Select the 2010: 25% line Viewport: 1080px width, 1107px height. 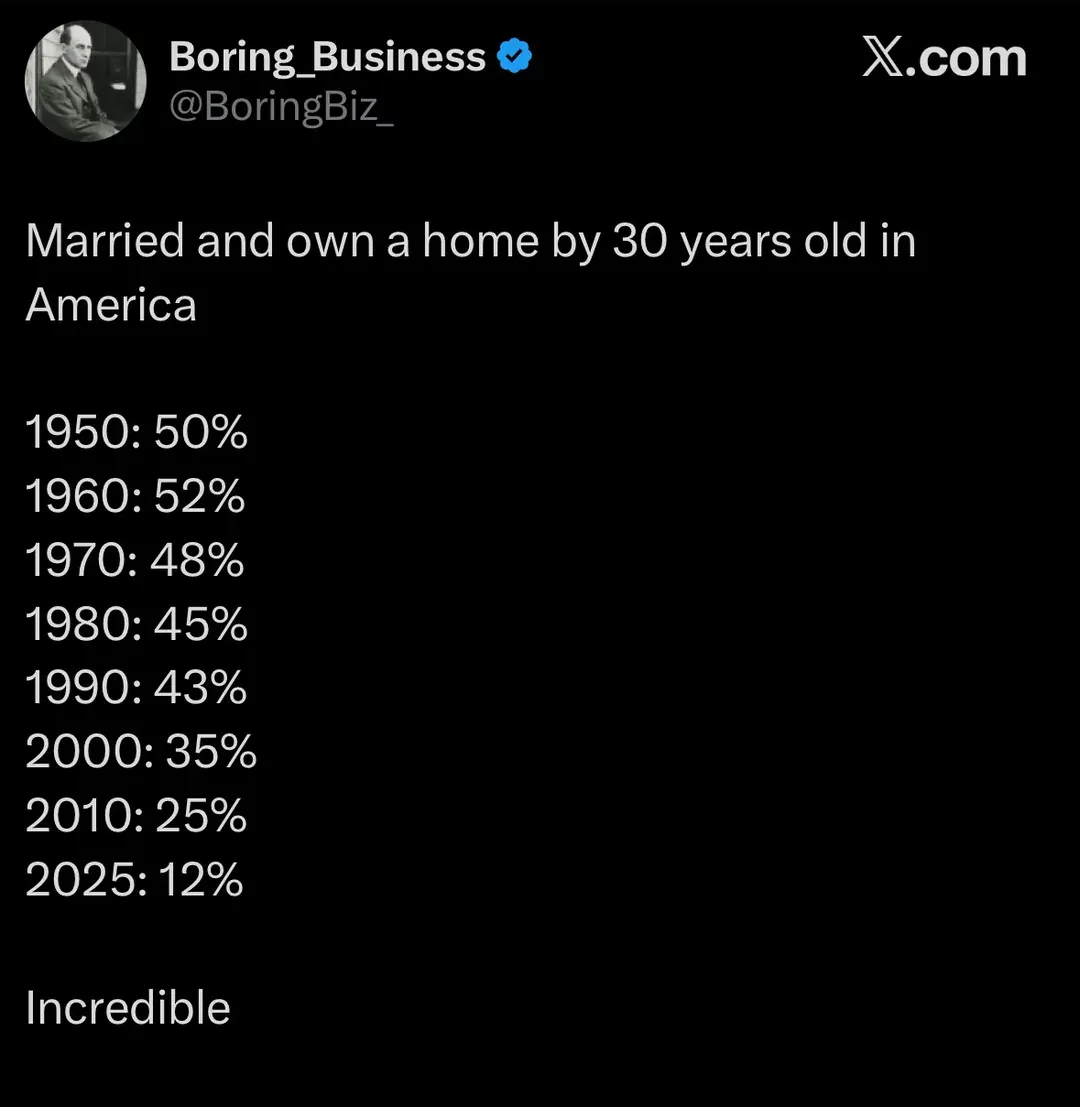pyautogui.click(x=136, y=815)
